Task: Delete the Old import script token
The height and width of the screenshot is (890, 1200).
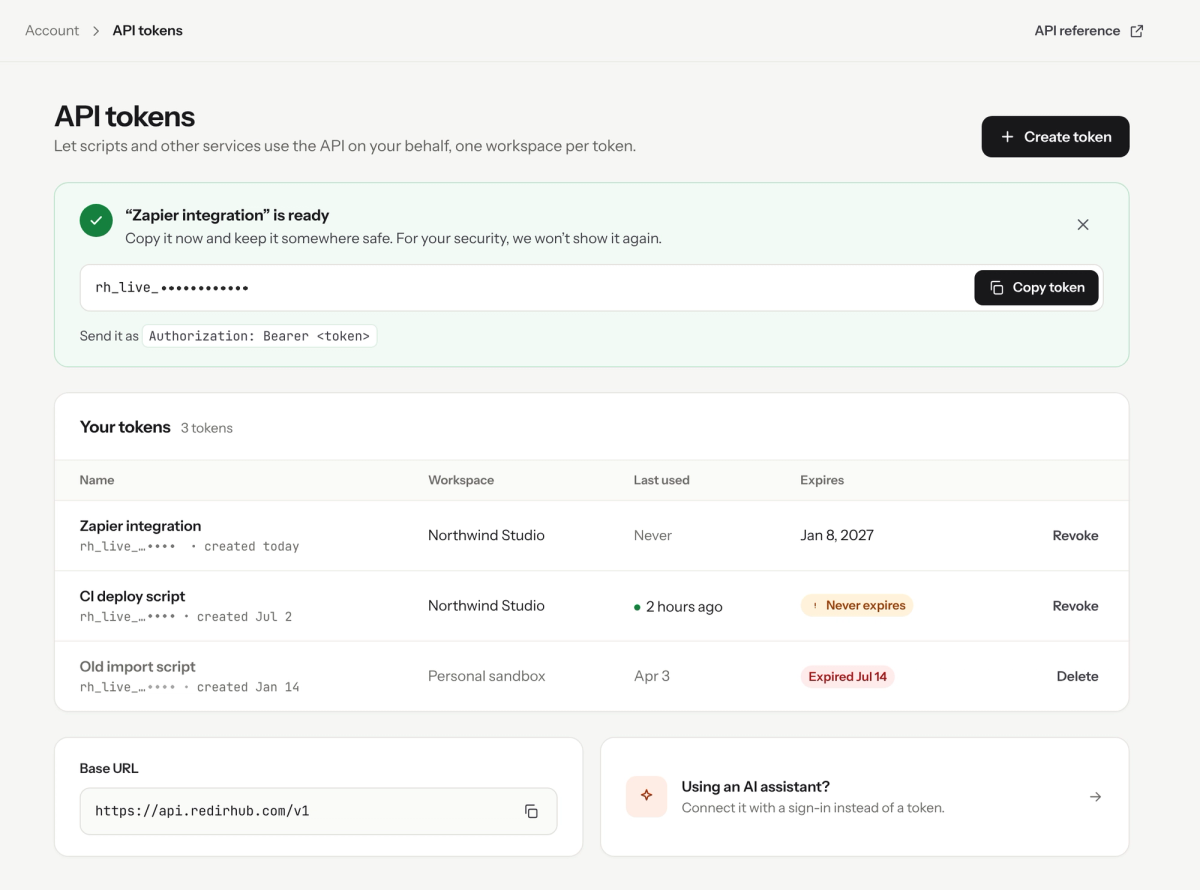Action: point(1077,677)
